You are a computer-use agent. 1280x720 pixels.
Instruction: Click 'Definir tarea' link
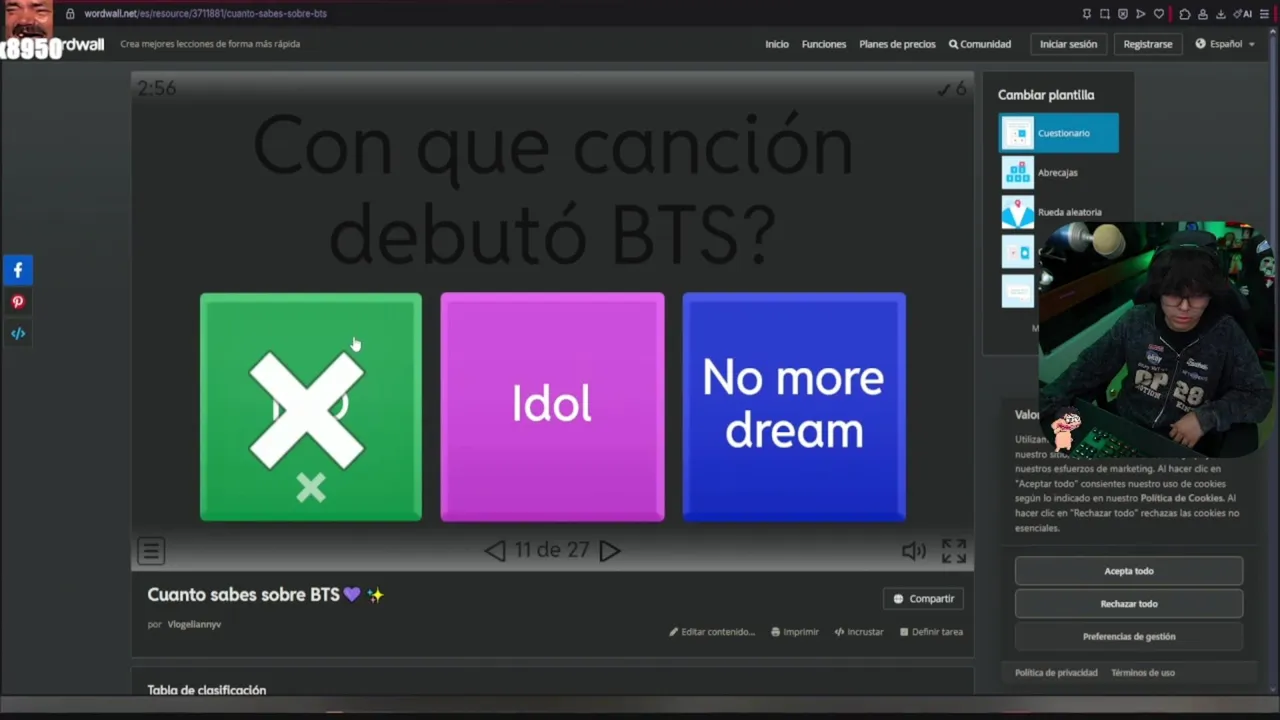pos(931,632)
